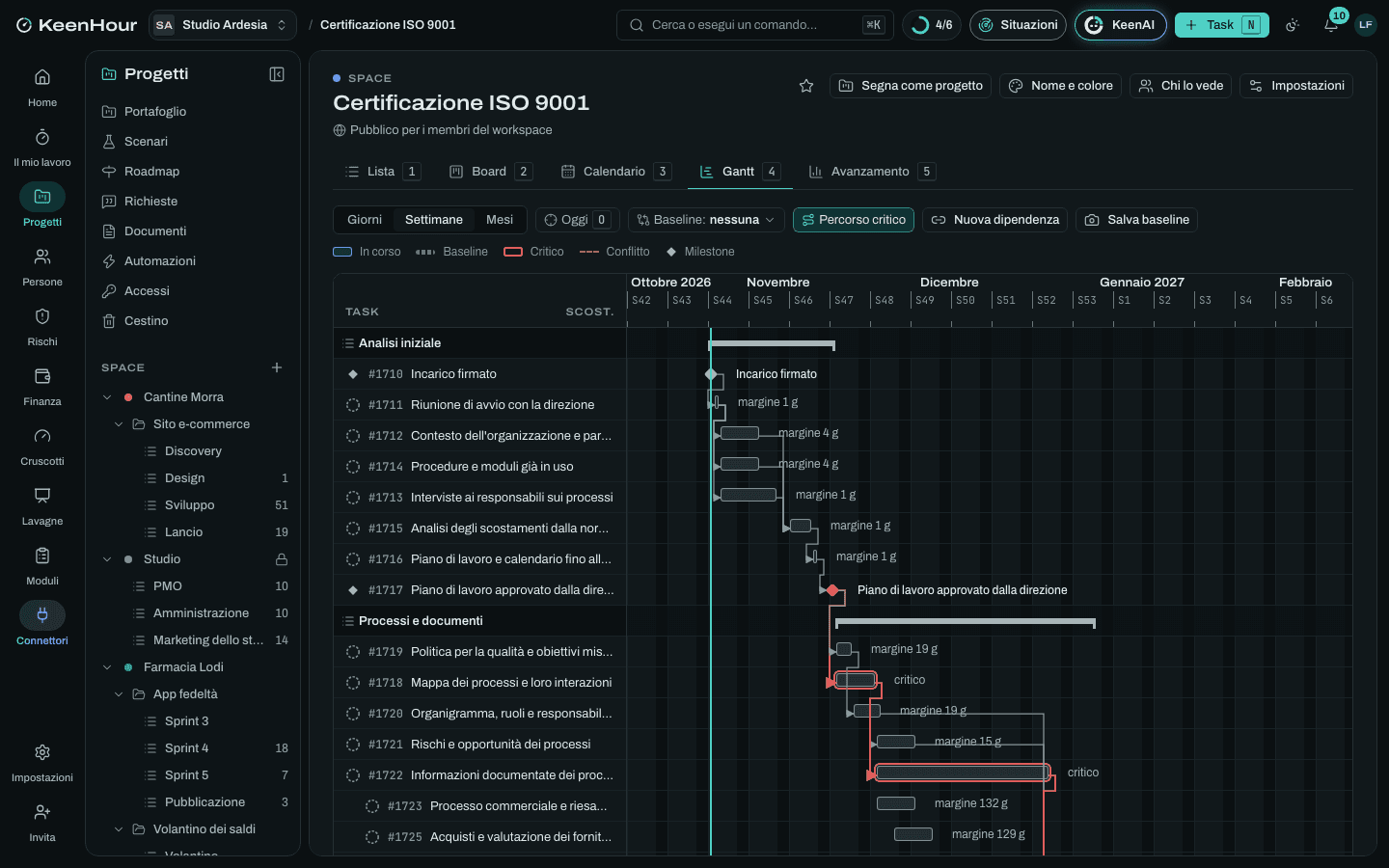Open Home in the left rail
This screenshot has width=1389, height=868.
42,88
